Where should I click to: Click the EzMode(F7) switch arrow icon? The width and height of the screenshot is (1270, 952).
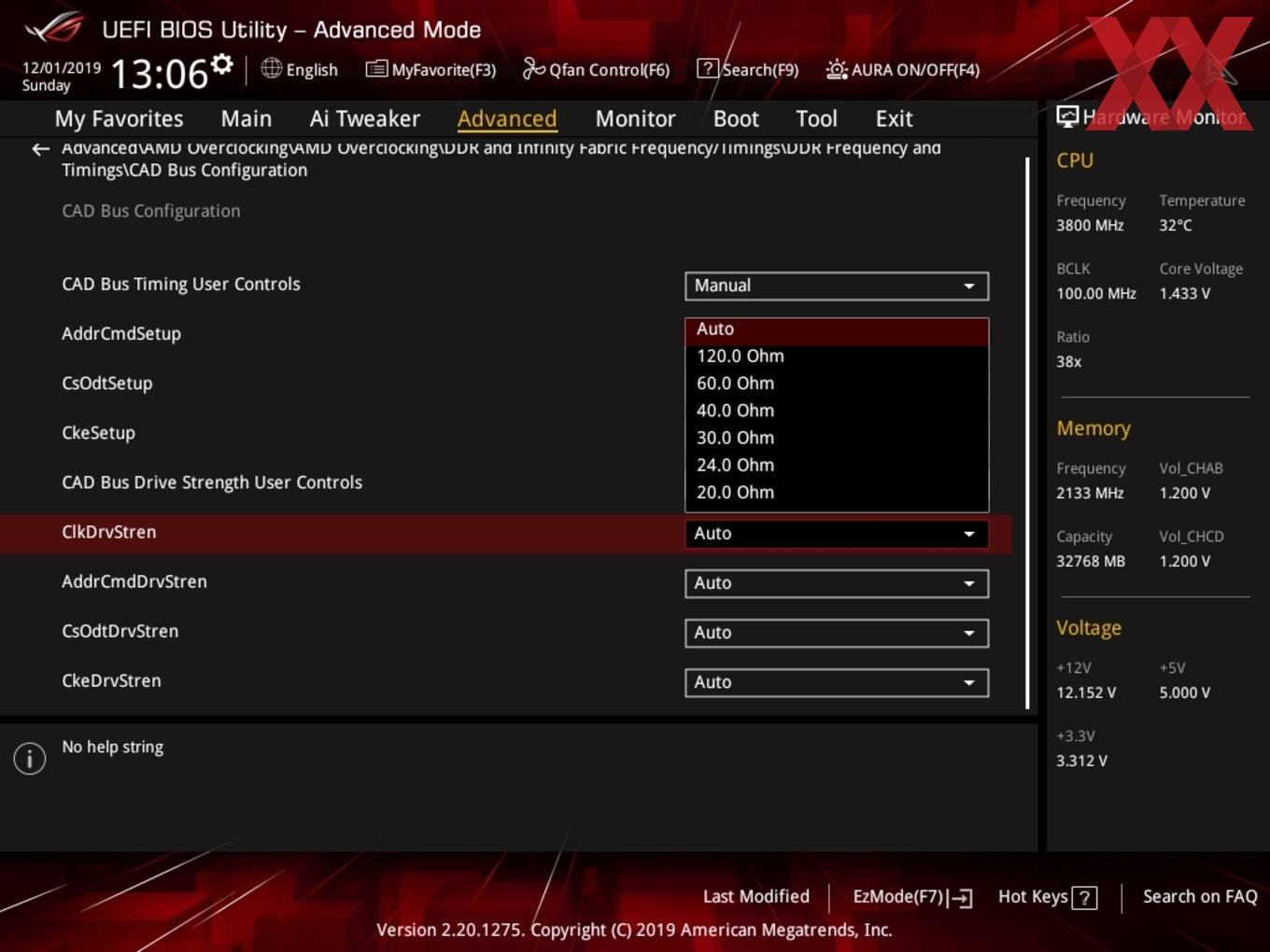pos(960,898)
